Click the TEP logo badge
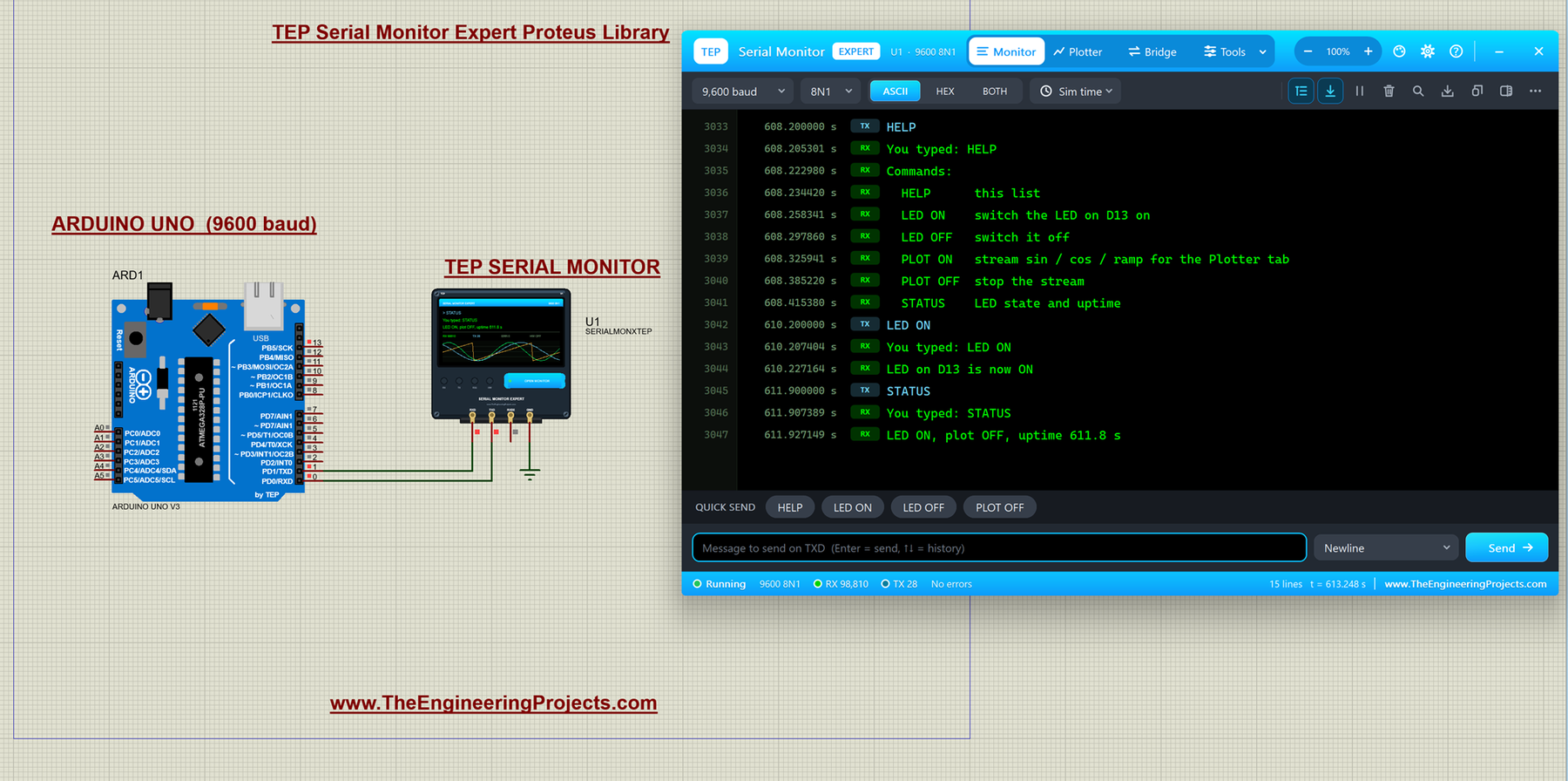 click(711, 51)
